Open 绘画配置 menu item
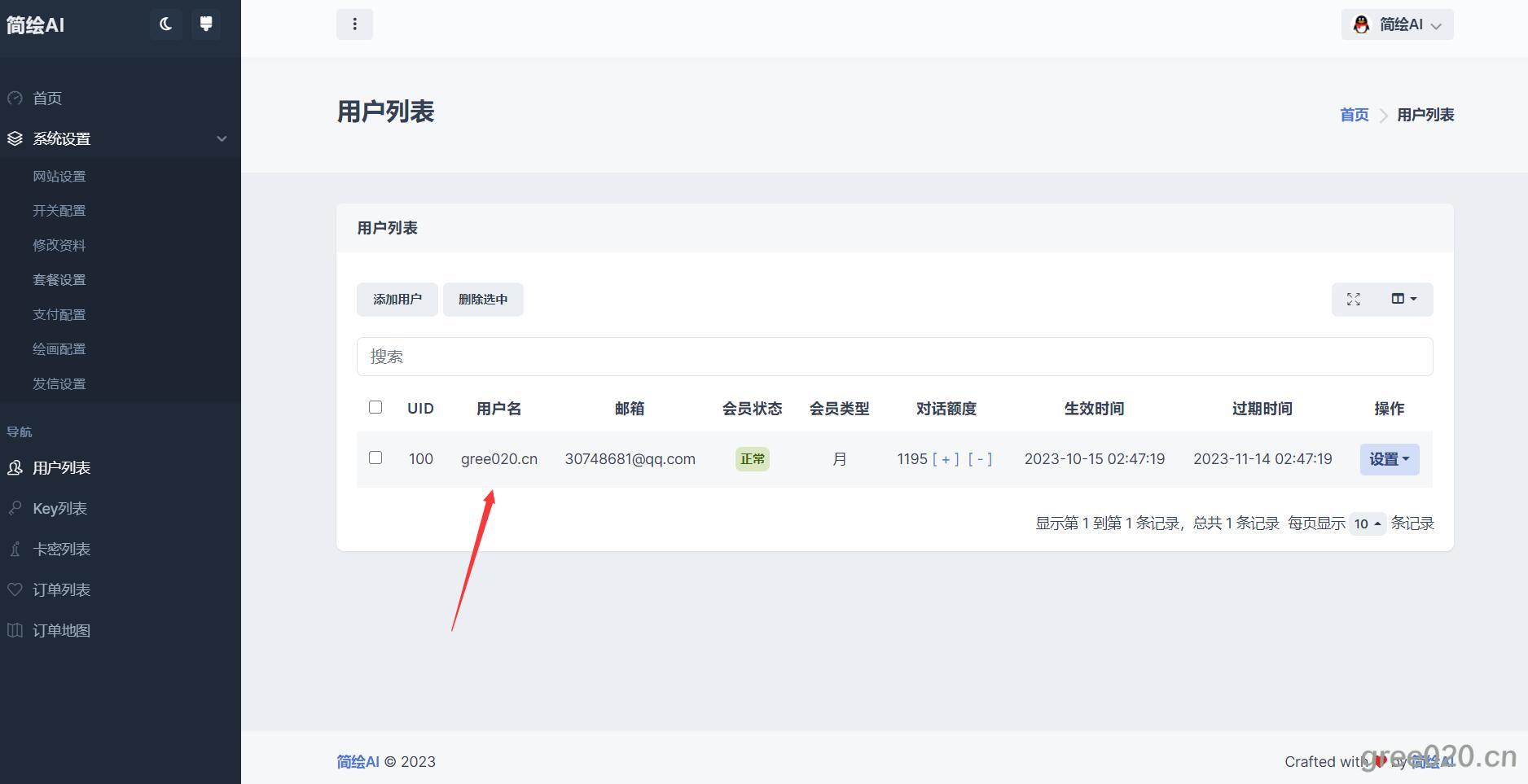 click(x=59, y=349)
